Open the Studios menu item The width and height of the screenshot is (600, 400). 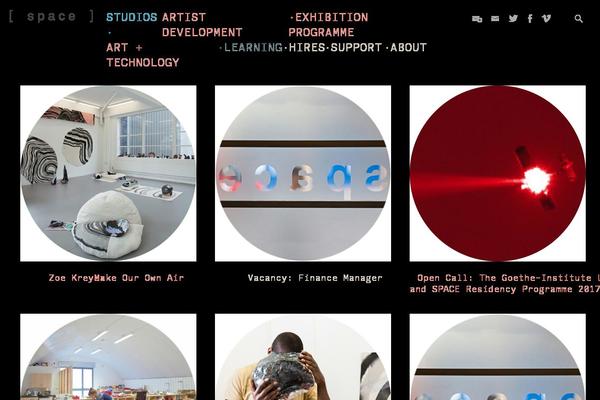[x=131, y=17]
